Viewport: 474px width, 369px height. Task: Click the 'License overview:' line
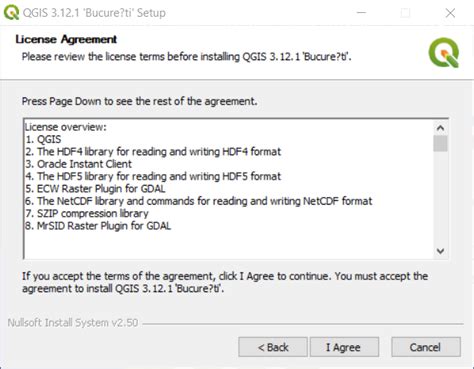coord(66,127)
